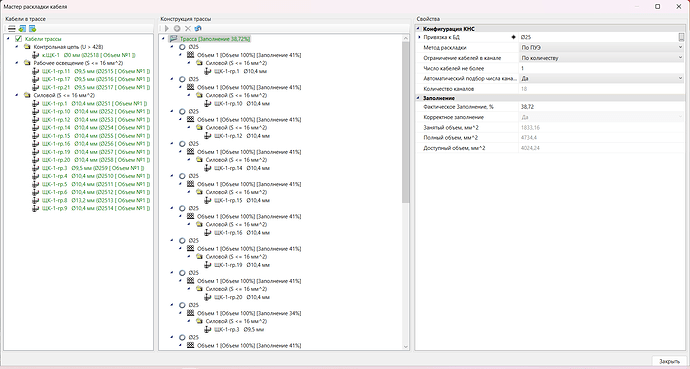
Task: Select ЩК-1-гр.10 (Ø252) row in Кабели в трассе
Action: (95, 111)
